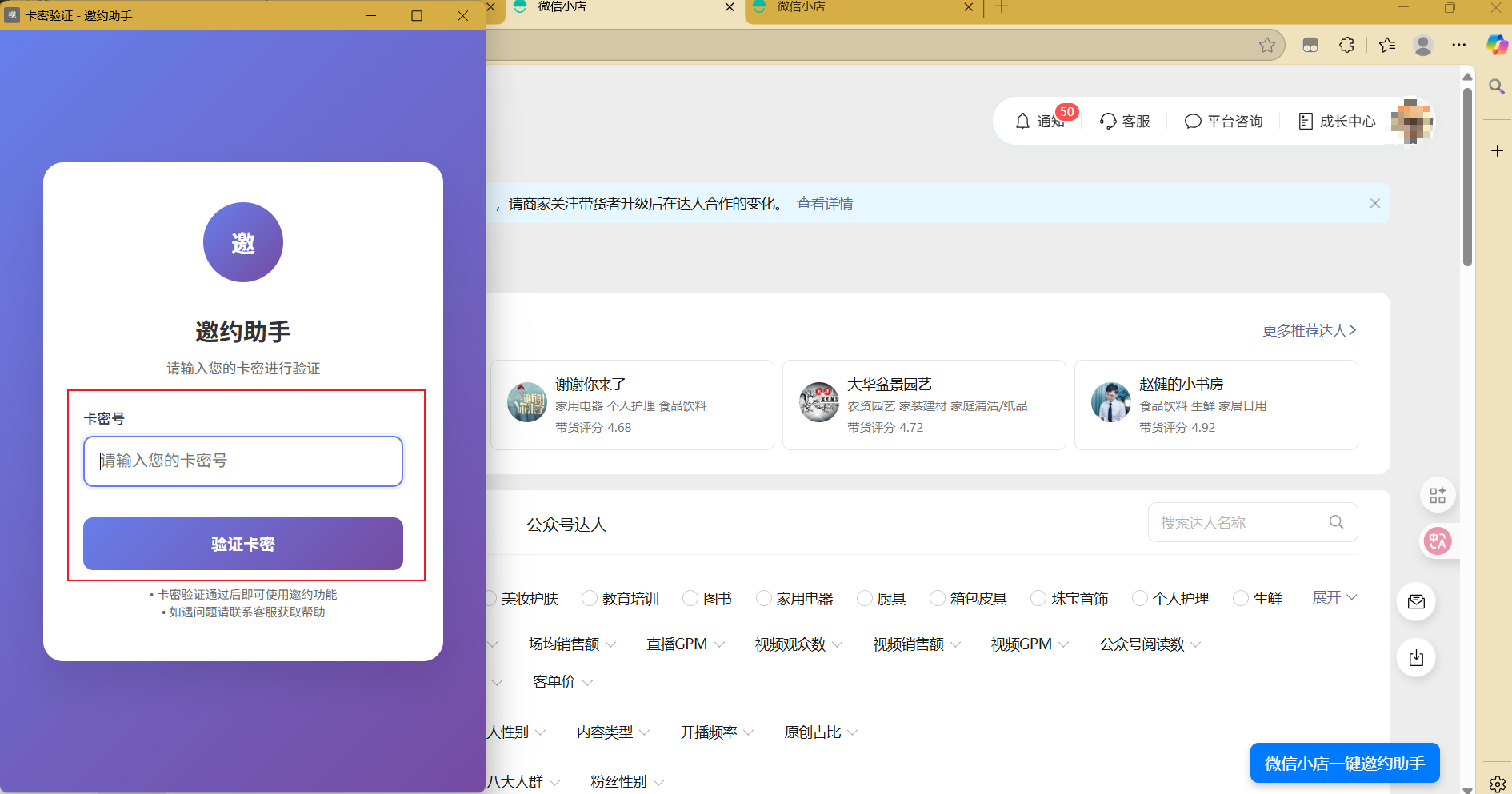1512x794 pixels.
Task: Click the split screen browser icon
Action: pos(1310,45)
